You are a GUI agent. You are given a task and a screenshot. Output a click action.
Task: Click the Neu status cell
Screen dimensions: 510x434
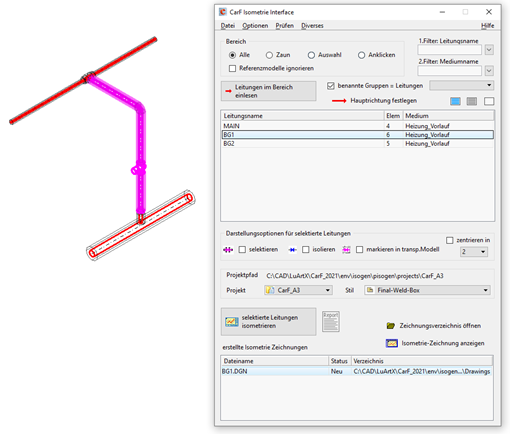337,371
